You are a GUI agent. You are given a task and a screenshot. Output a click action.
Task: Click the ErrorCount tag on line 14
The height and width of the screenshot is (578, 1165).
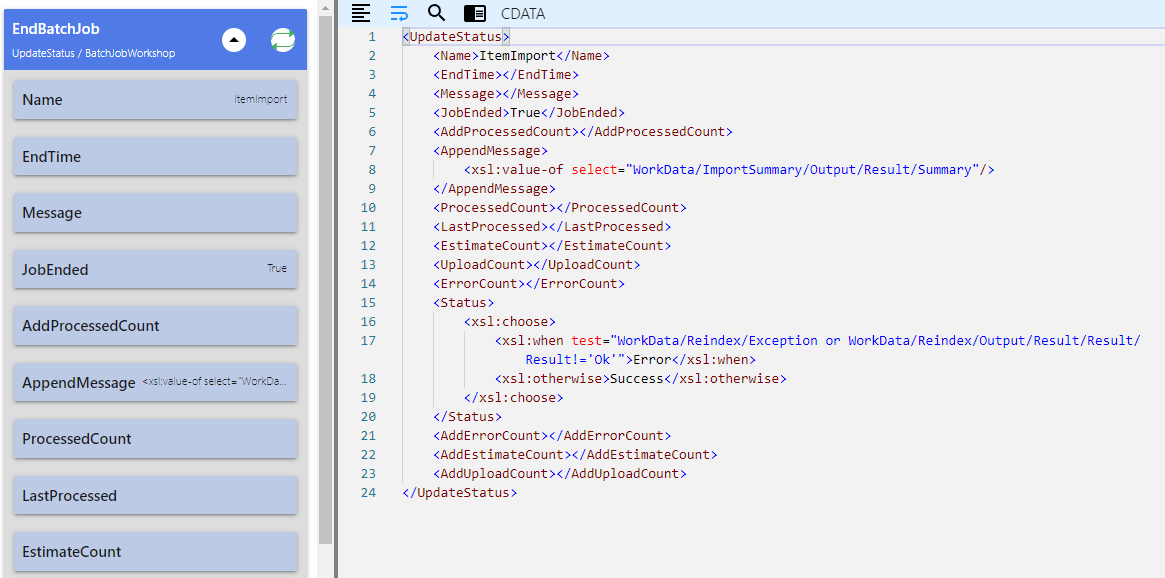point(529,284)
